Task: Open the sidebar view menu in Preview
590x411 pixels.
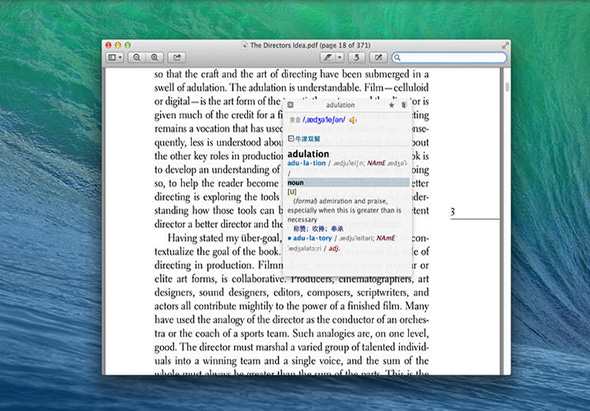Action: point(115,58)
